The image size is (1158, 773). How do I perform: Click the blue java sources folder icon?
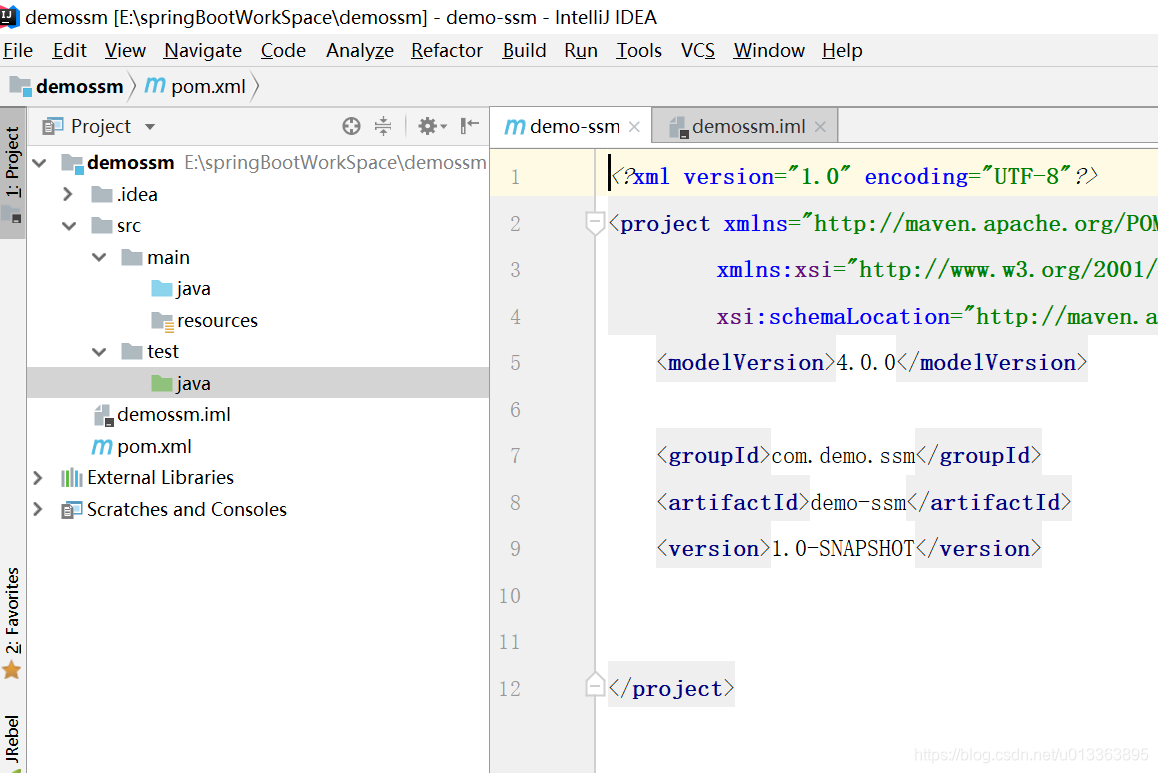coord(162,289)
